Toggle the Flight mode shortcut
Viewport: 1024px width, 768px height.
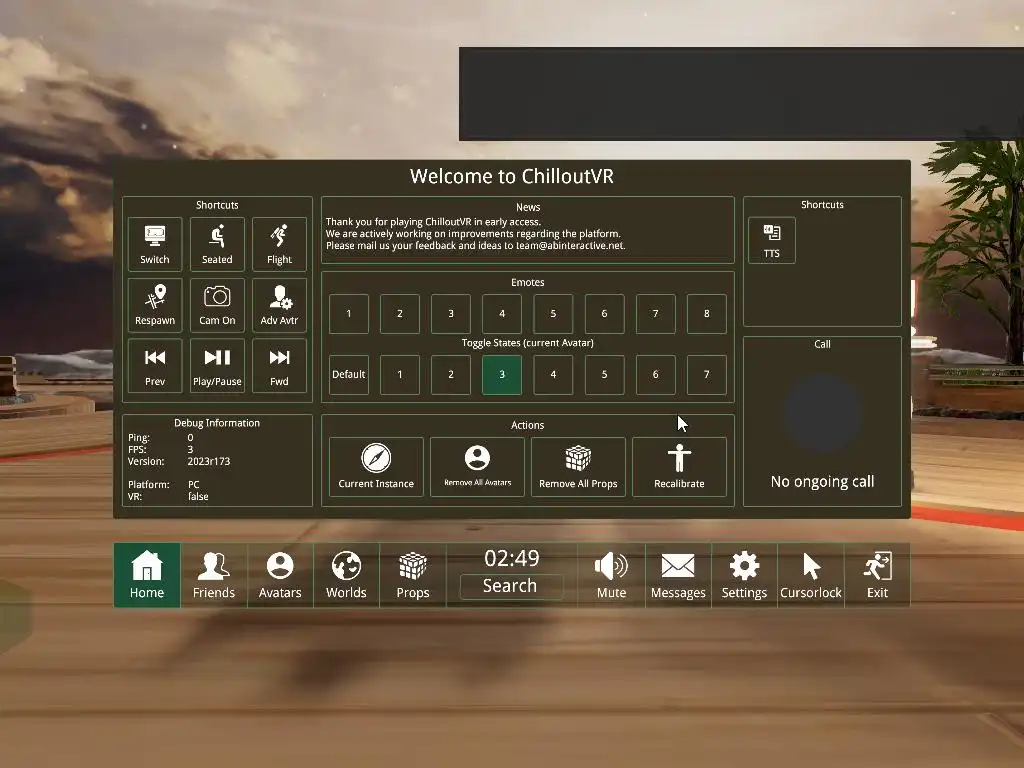pos(279,244)
